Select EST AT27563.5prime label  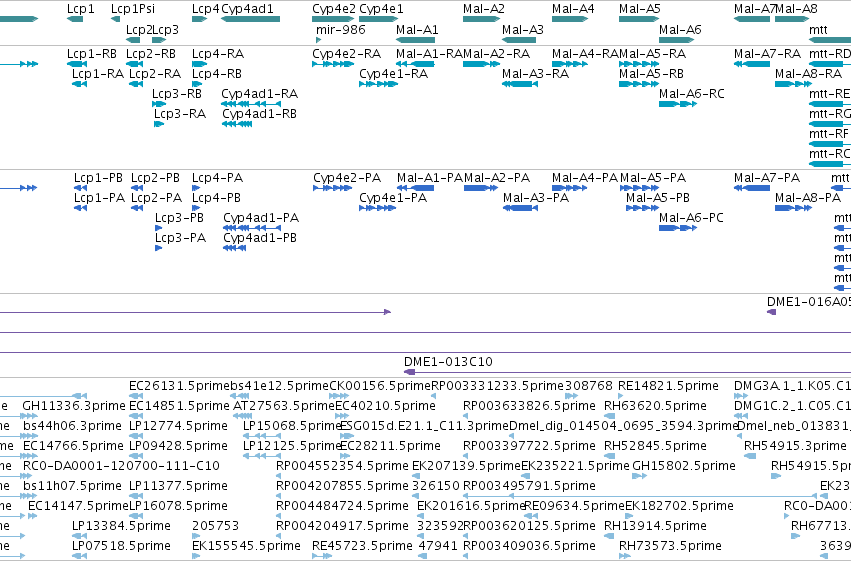click(x=284, y=406)
